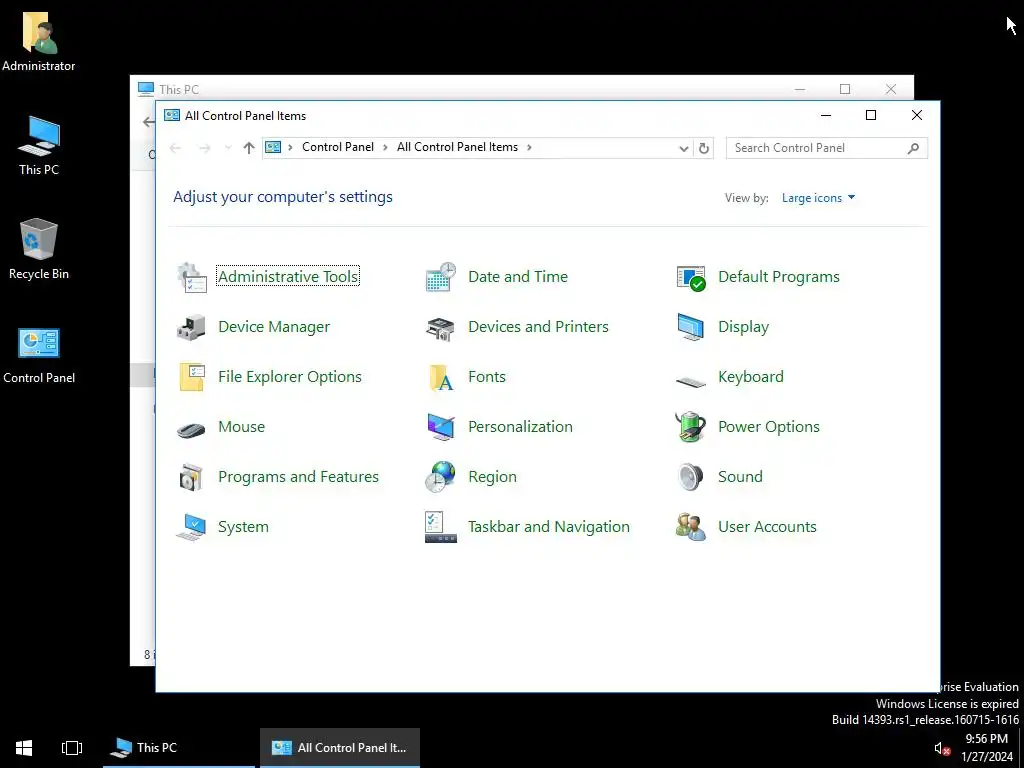Click the Device Manager icon
Viewport: 1024px width, 768px height.
point(192,327)
